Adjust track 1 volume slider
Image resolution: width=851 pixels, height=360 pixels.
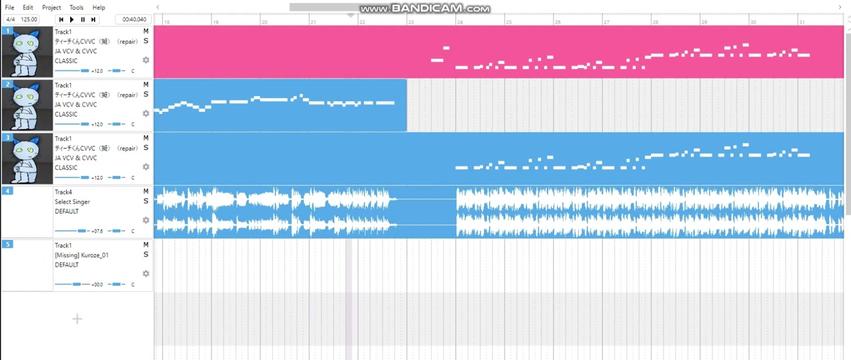click(x=72, y=71)
